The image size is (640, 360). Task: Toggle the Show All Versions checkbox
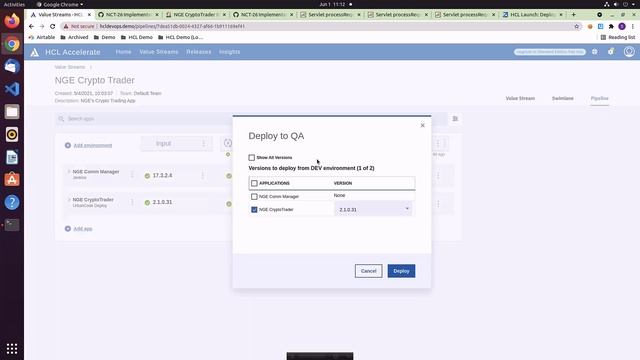tap(252, 158)
